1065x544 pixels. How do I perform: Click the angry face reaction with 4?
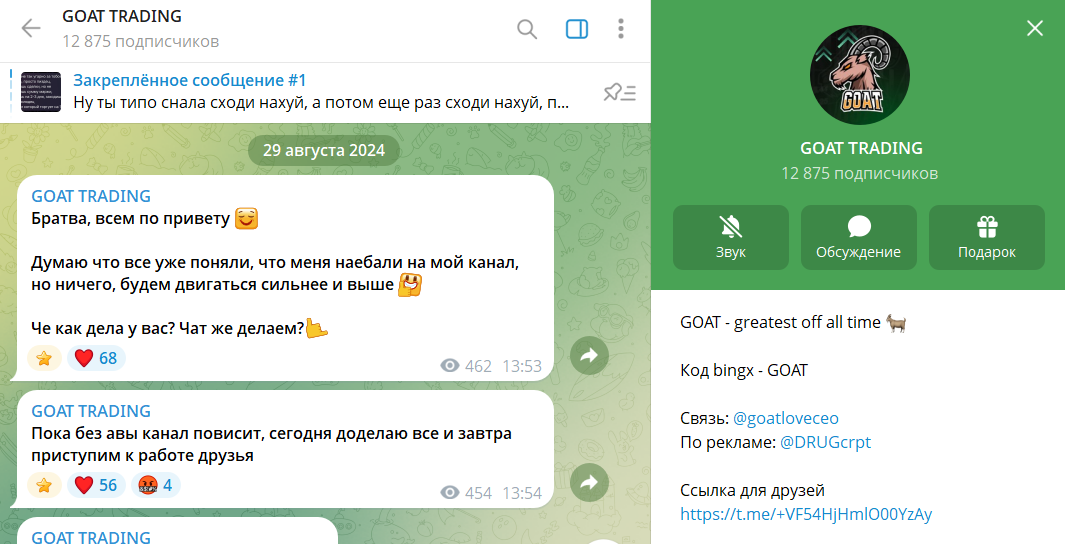click(153, 486)
